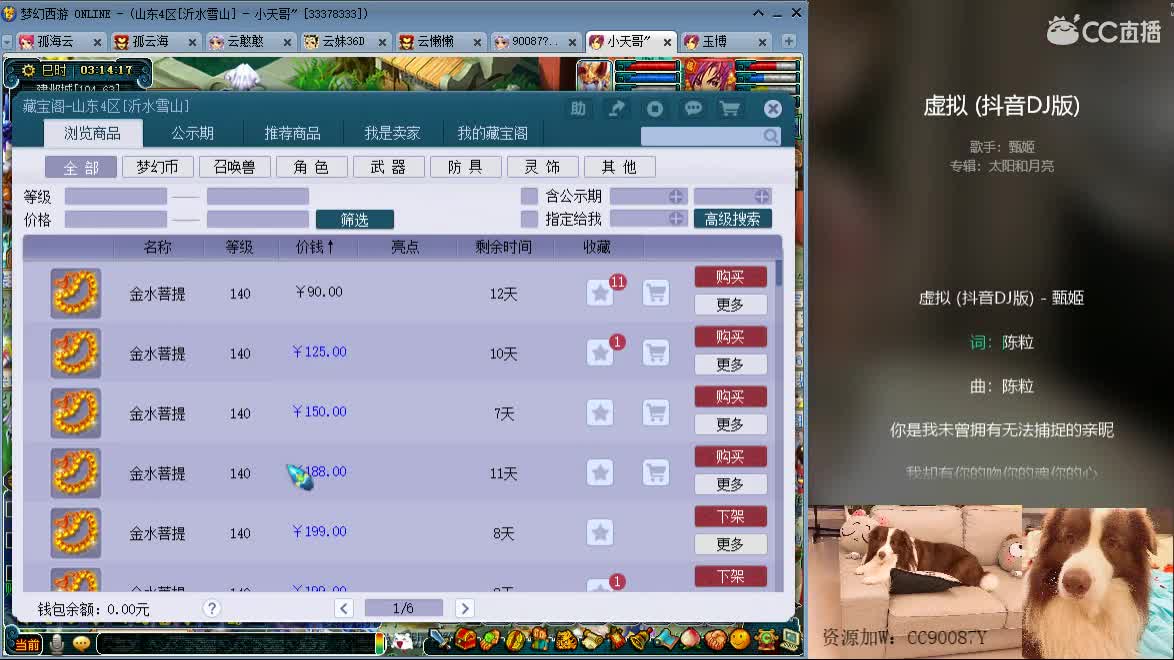Open the shopping cart icon in pavilion header

pyautogui.click(x=730, y=109)
